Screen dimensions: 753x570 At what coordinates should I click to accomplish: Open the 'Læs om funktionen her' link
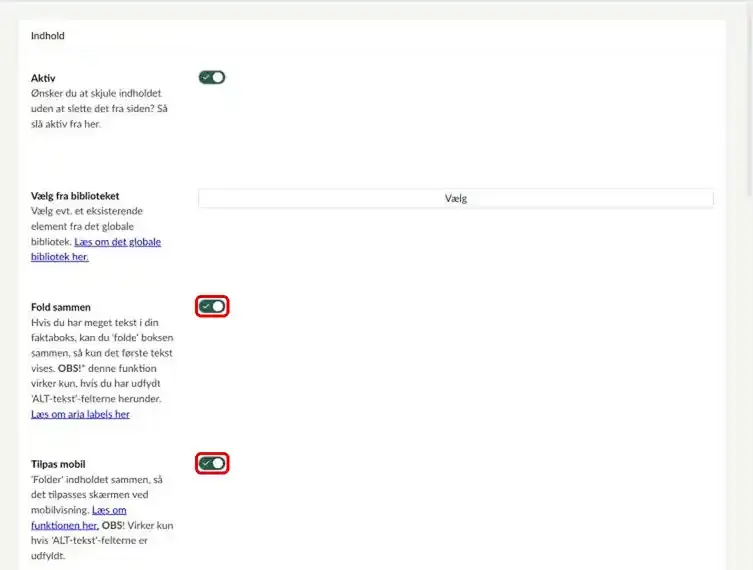[79, 518]
